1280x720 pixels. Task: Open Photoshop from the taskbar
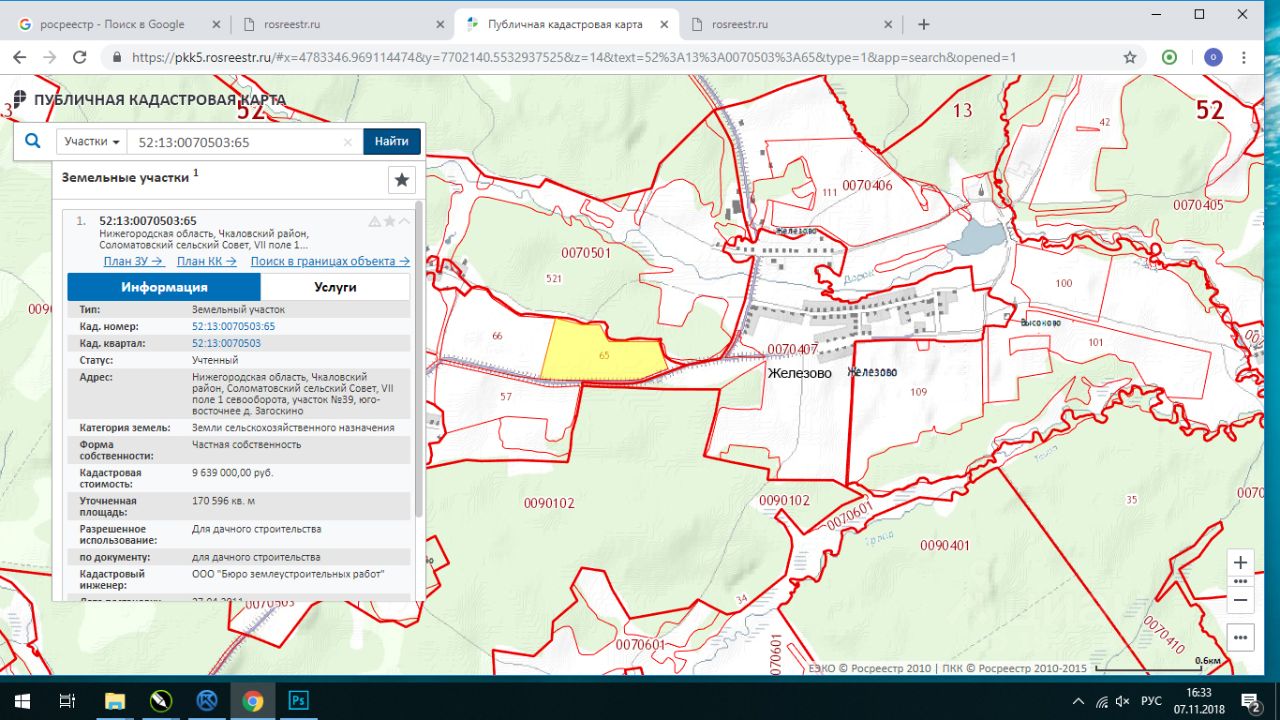click(x=298, y=700)
